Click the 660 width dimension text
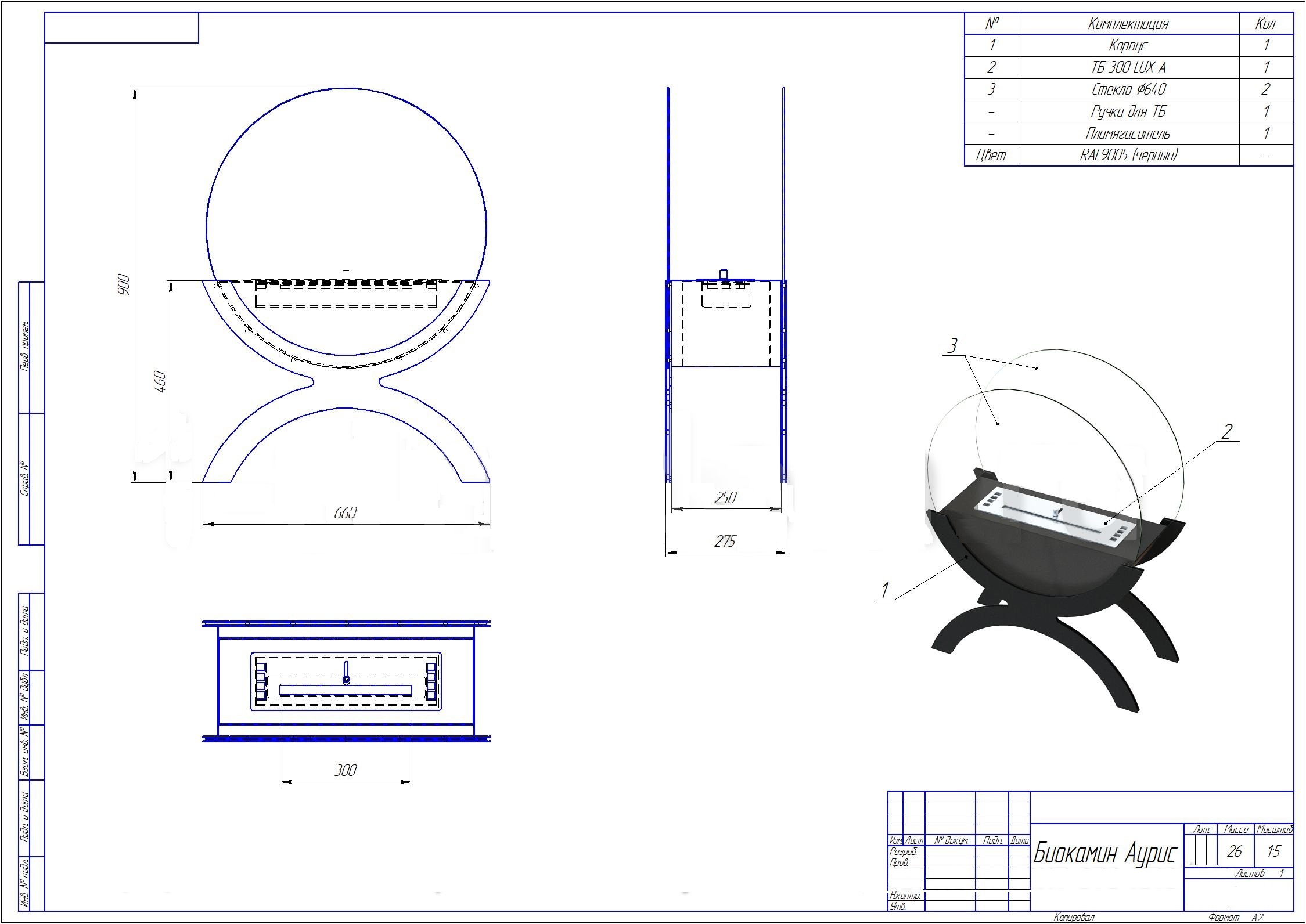Viewport: 1306px width, 924px height. [x=346, y=513]
